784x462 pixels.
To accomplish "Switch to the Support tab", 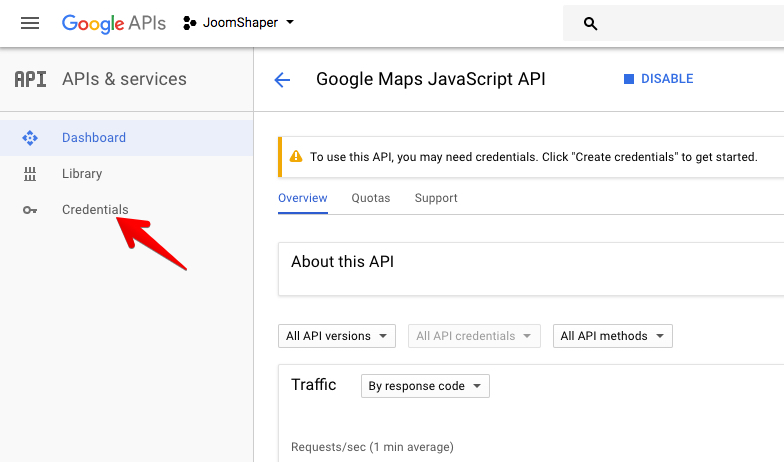I will [436, 198].
